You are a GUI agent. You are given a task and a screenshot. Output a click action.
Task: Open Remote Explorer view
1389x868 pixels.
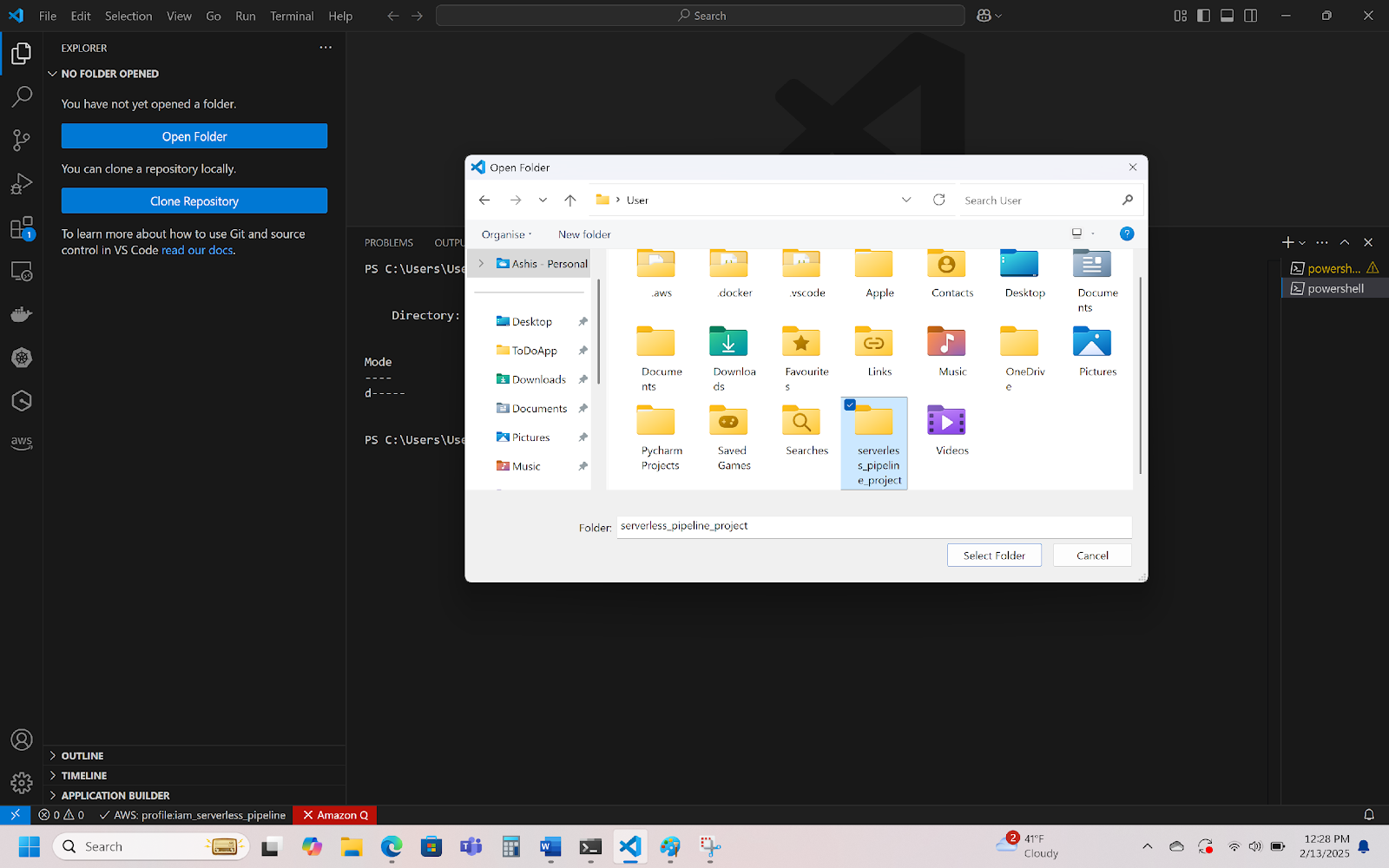[x=22, y=271]
